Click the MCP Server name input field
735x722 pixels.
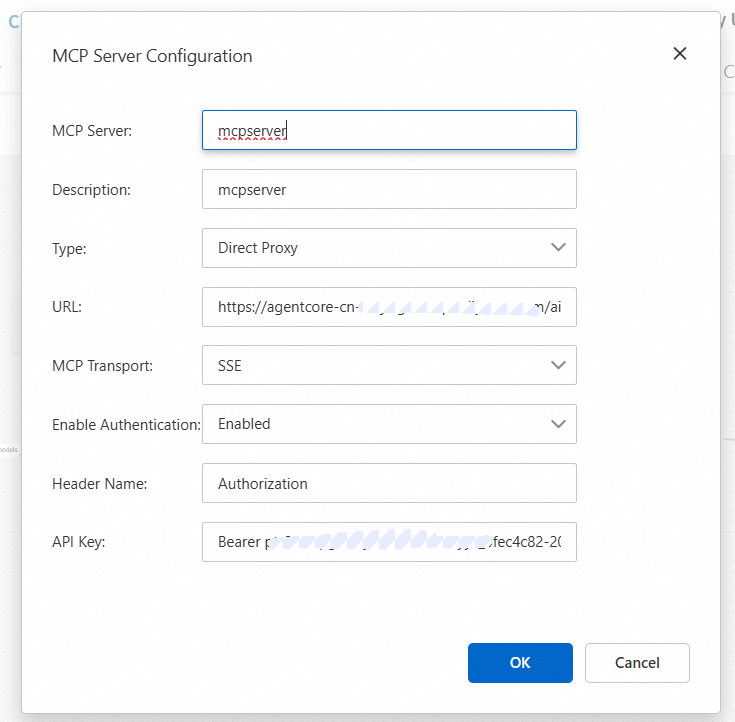(389, 130)
